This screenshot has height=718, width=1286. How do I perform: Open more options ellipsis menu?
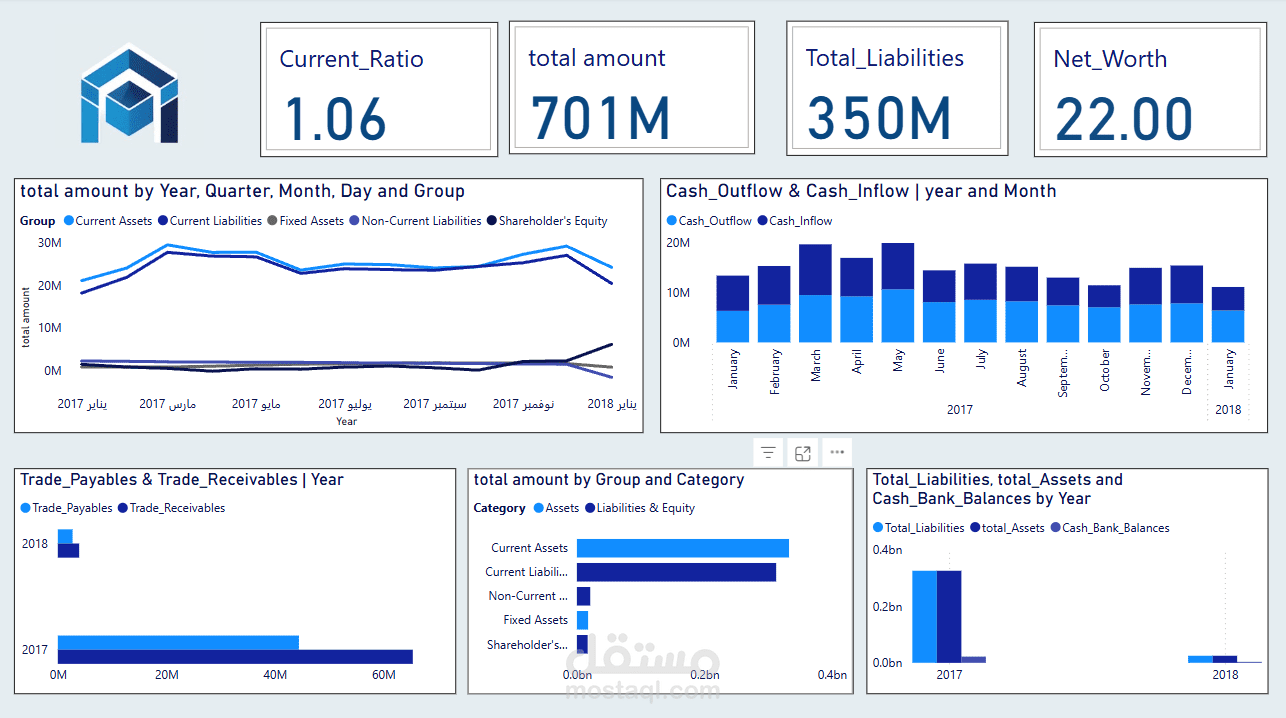click(837, 453)
